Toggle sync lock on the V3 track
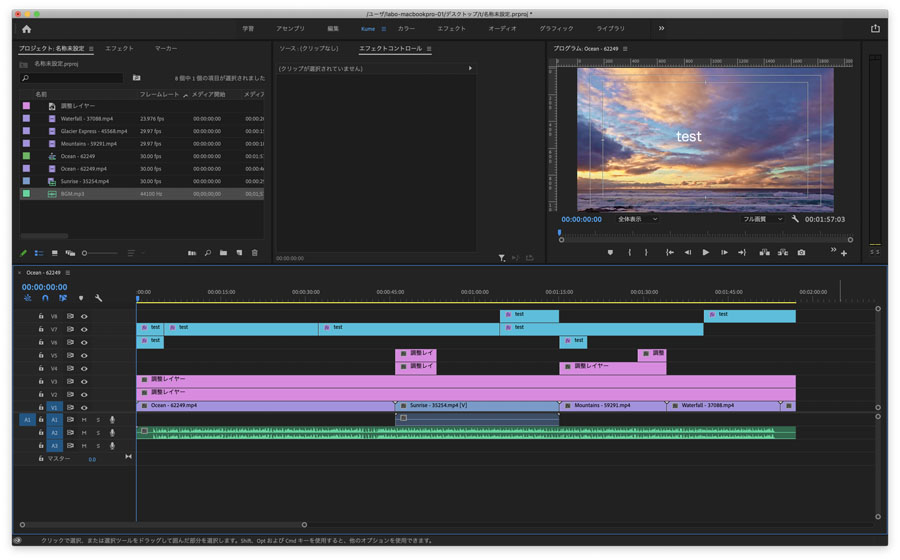The image size is (900, 560). click(70, 382)
